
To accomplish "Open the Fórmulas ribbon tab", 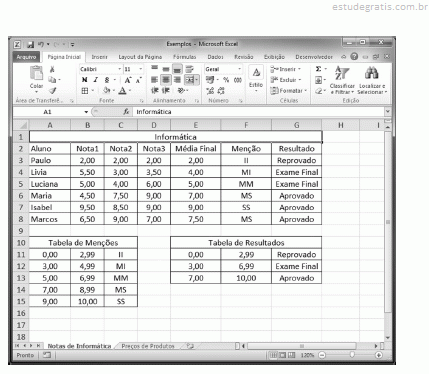I will coord(185,57).
